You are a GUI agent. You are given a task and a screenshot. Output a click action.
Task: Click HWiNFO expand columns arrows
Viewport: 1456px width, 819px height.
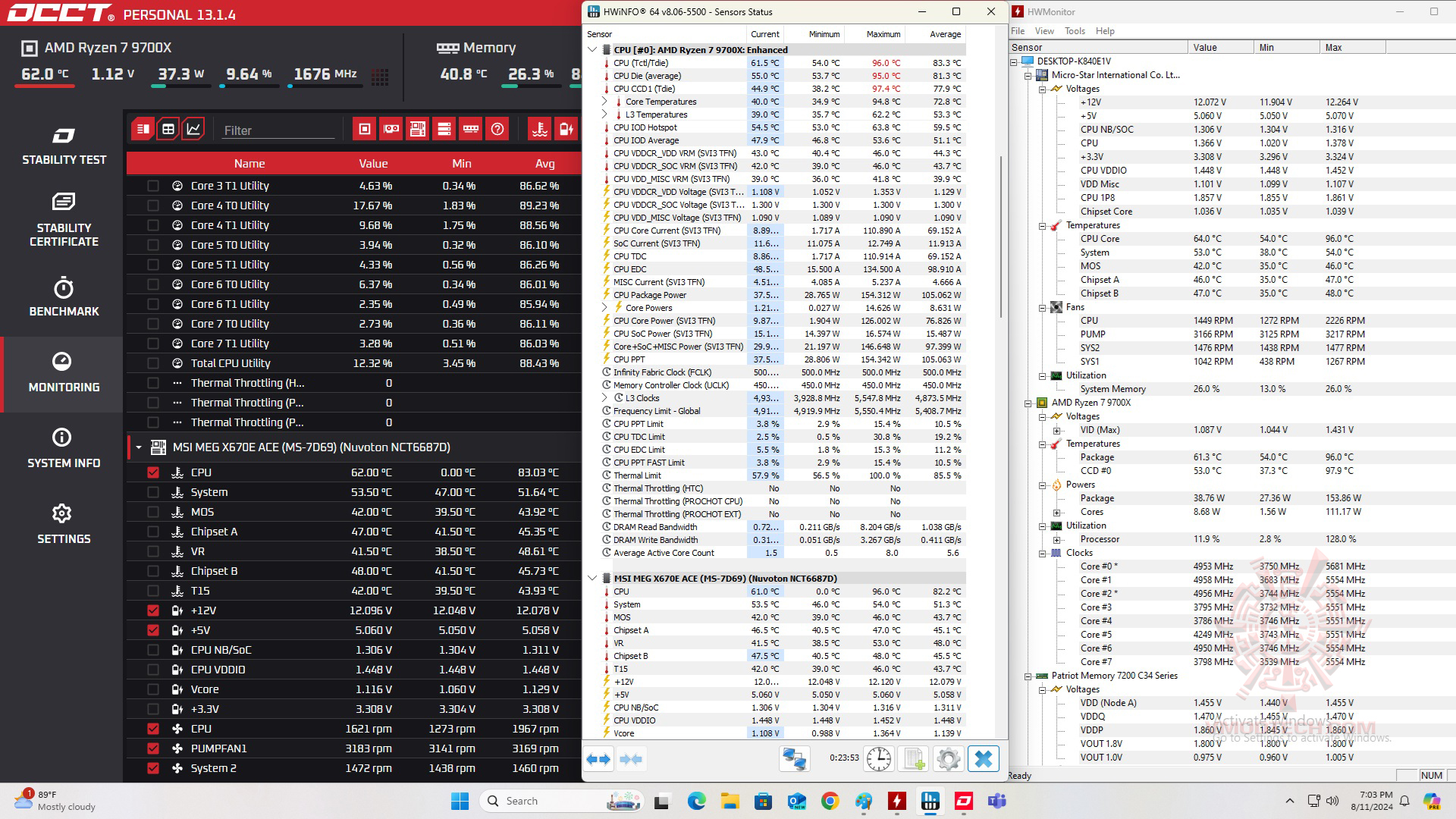[598, 759]
